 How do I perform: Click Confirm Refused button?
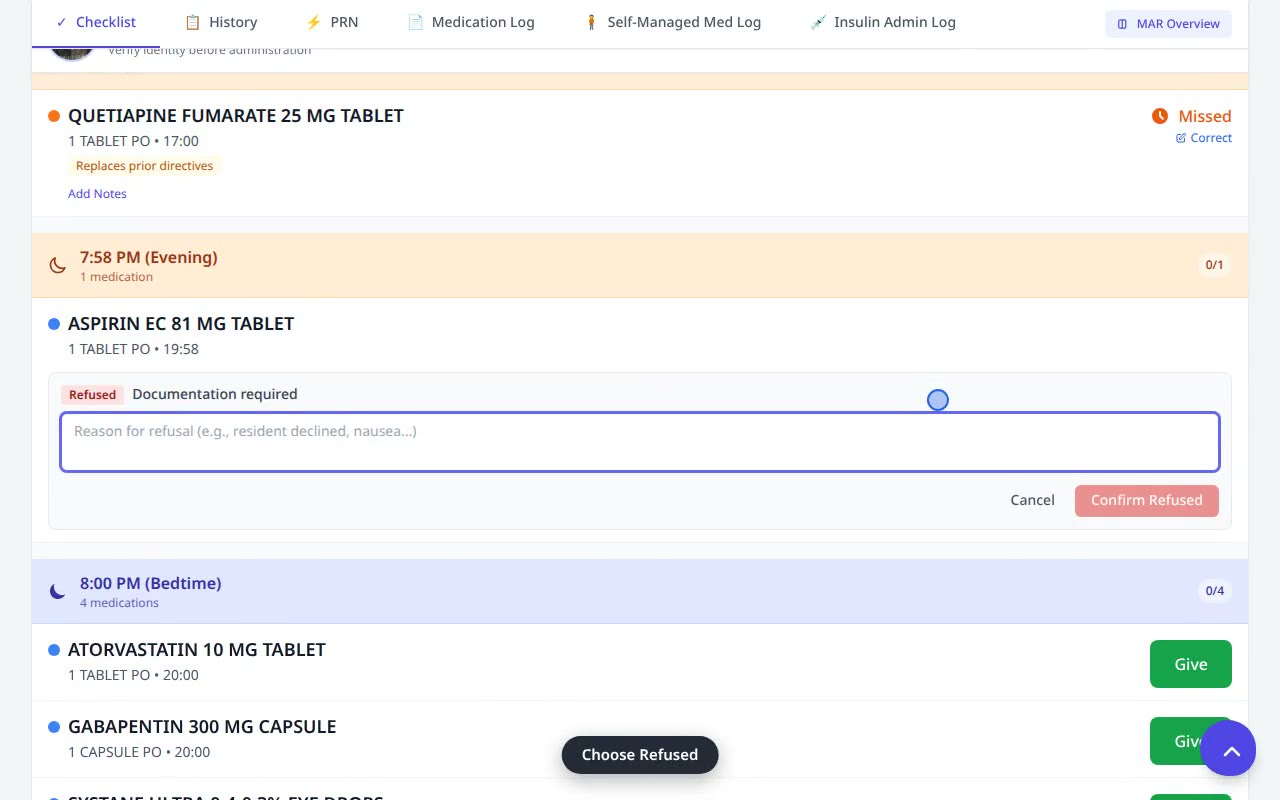(1147, 500)
